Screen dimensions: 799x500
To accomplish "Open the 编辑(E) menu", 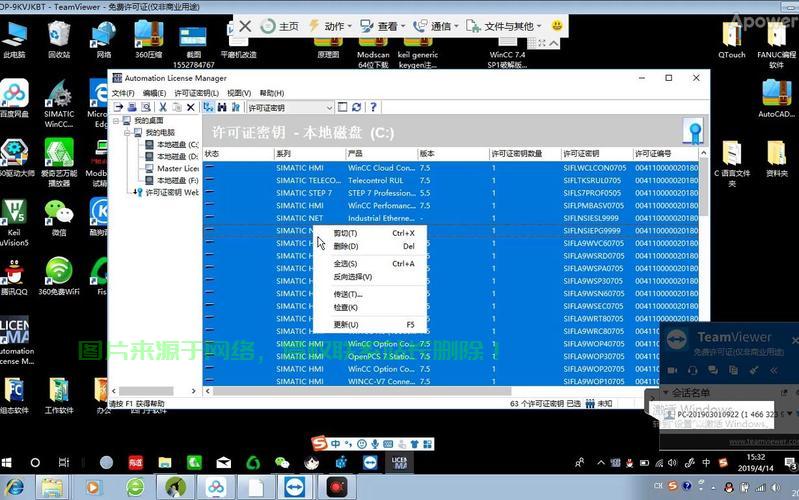I will pos(154,93).
